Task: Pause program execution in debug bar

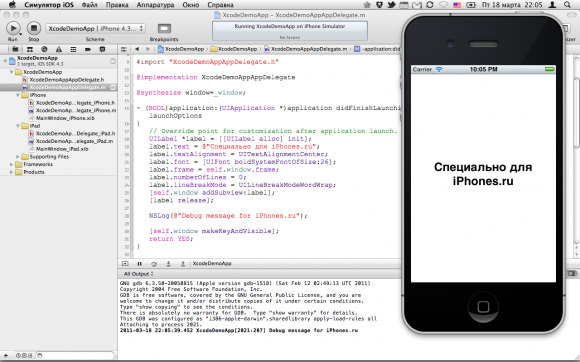Action: click(139, 264)
